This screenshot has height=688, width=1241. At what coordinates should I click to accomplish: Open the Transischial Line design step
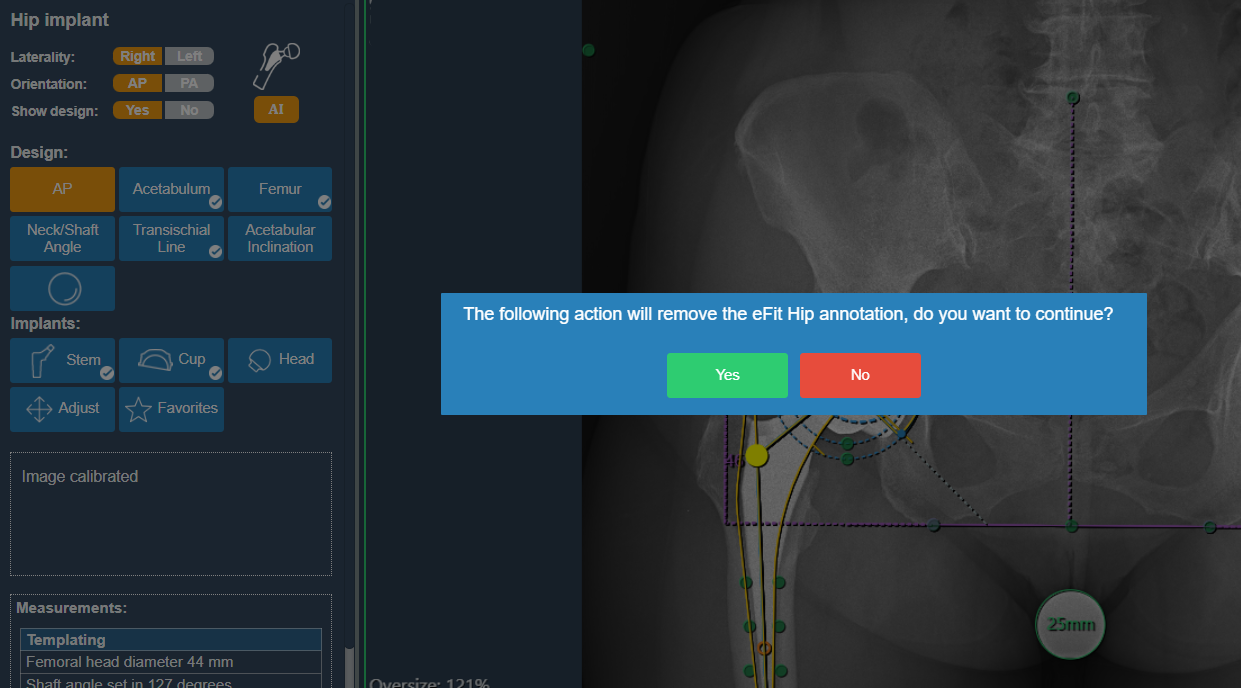pyautogui.click(x=171, y=239)
